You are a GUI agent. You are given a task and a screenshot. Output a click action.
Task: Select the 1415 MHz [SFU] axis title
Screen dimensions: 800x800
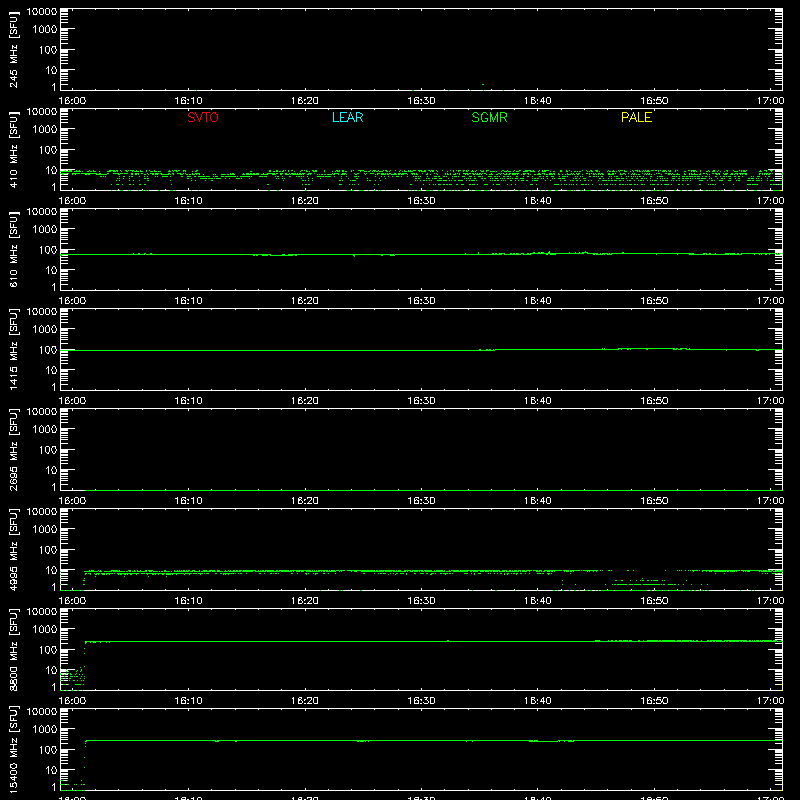click(x=14, y=349)
